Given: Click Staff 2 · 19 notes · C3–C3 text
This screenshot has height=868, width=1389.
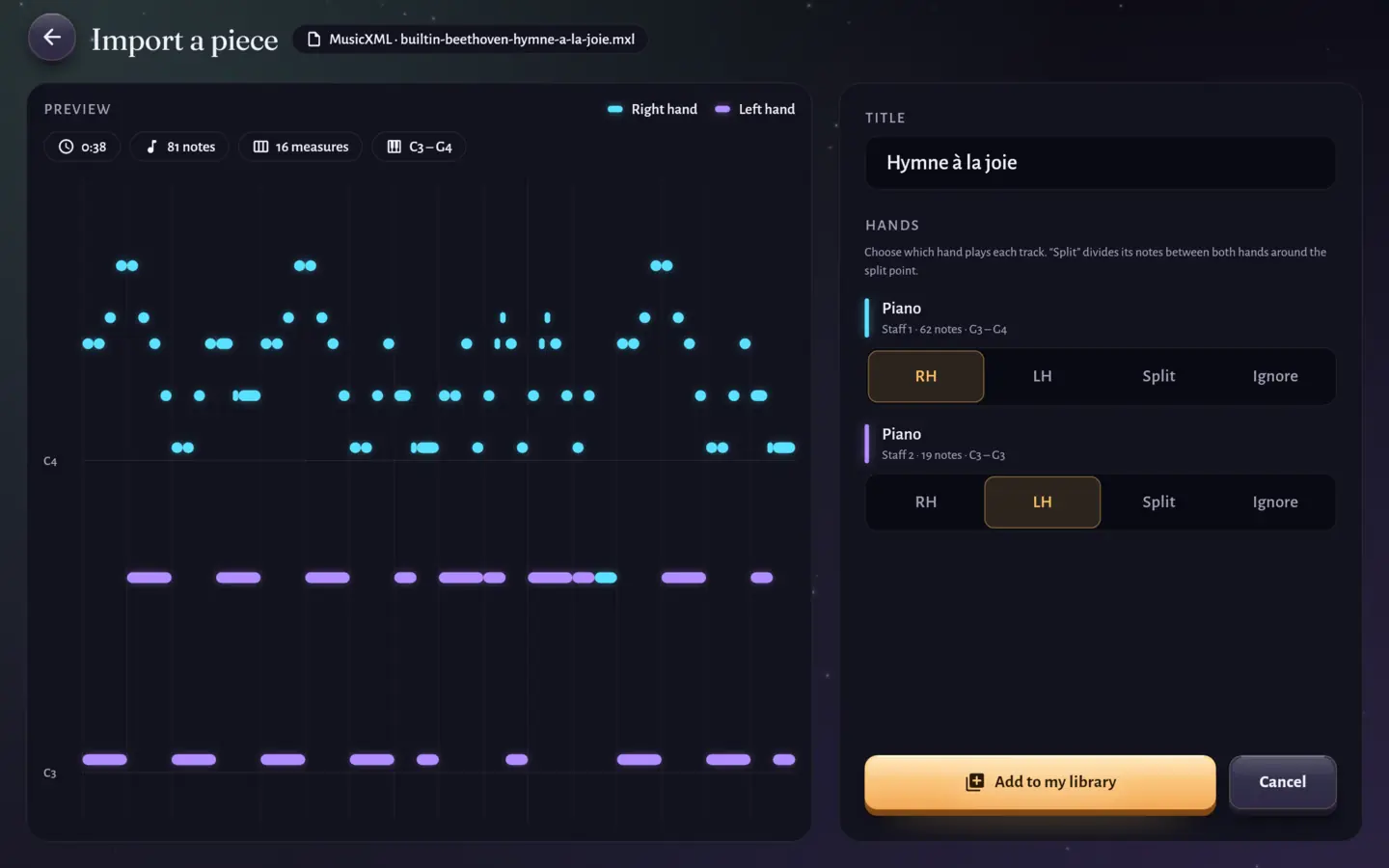Looking at the screenshot, I should (x=943, y=455).
